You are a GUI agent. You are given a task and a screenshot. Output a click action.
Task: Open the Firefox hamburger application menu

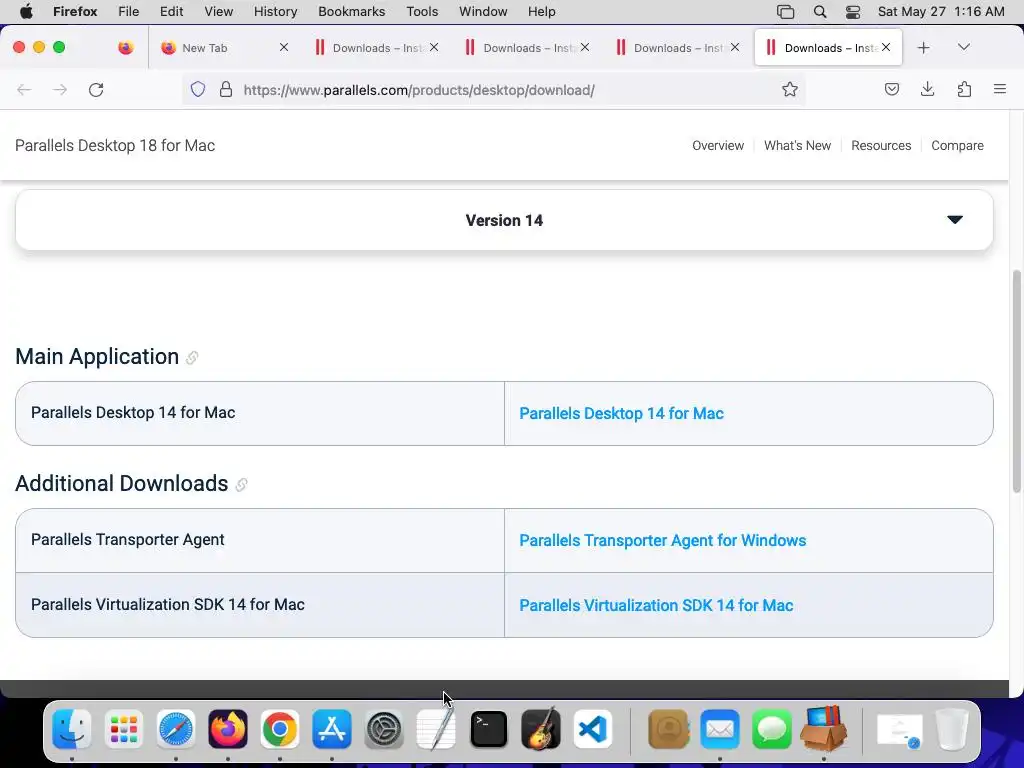[x=1000, y=89]
